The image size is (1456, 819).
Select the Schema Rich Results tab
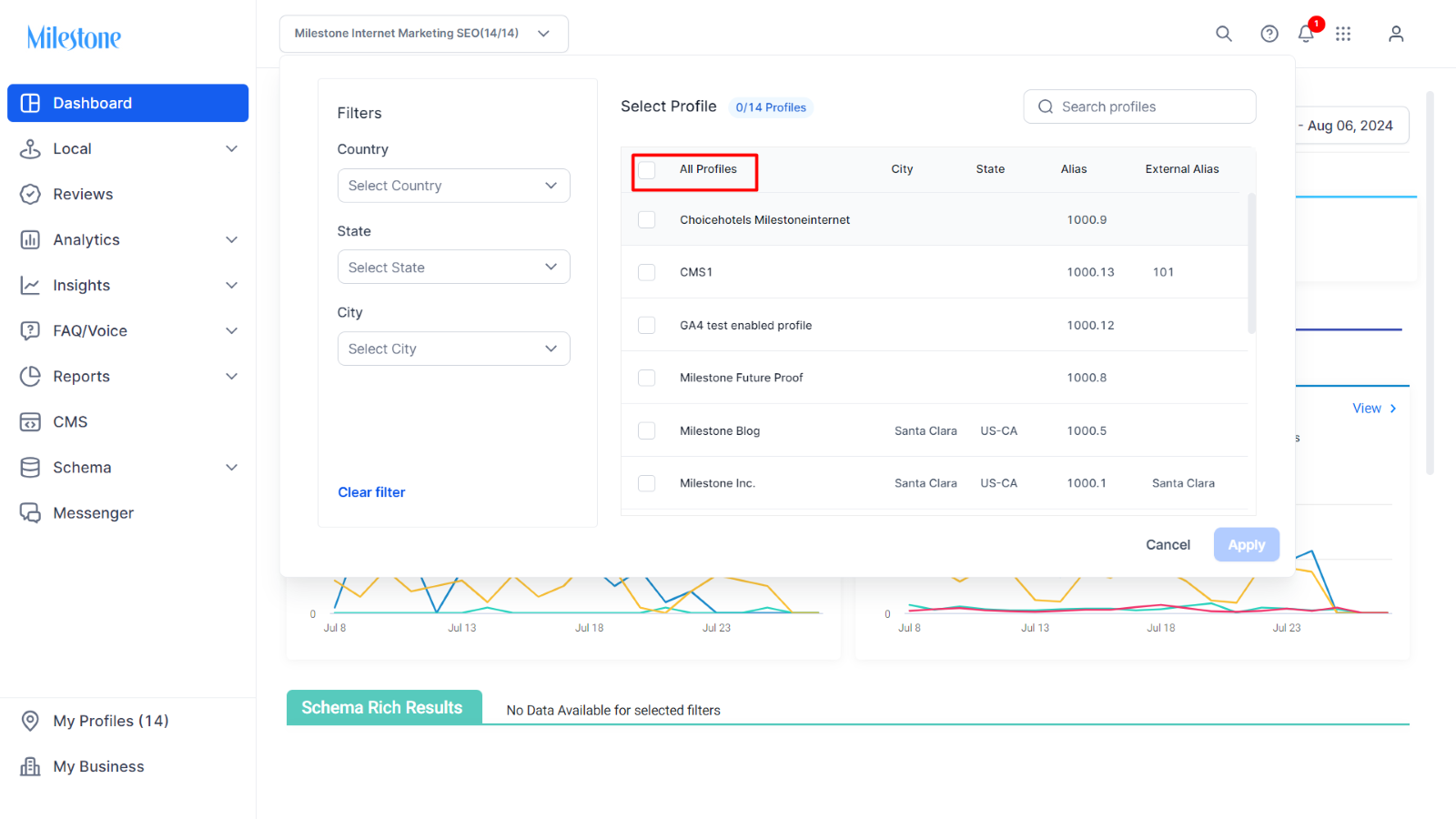pyautogui.click(x=384, y=707)
